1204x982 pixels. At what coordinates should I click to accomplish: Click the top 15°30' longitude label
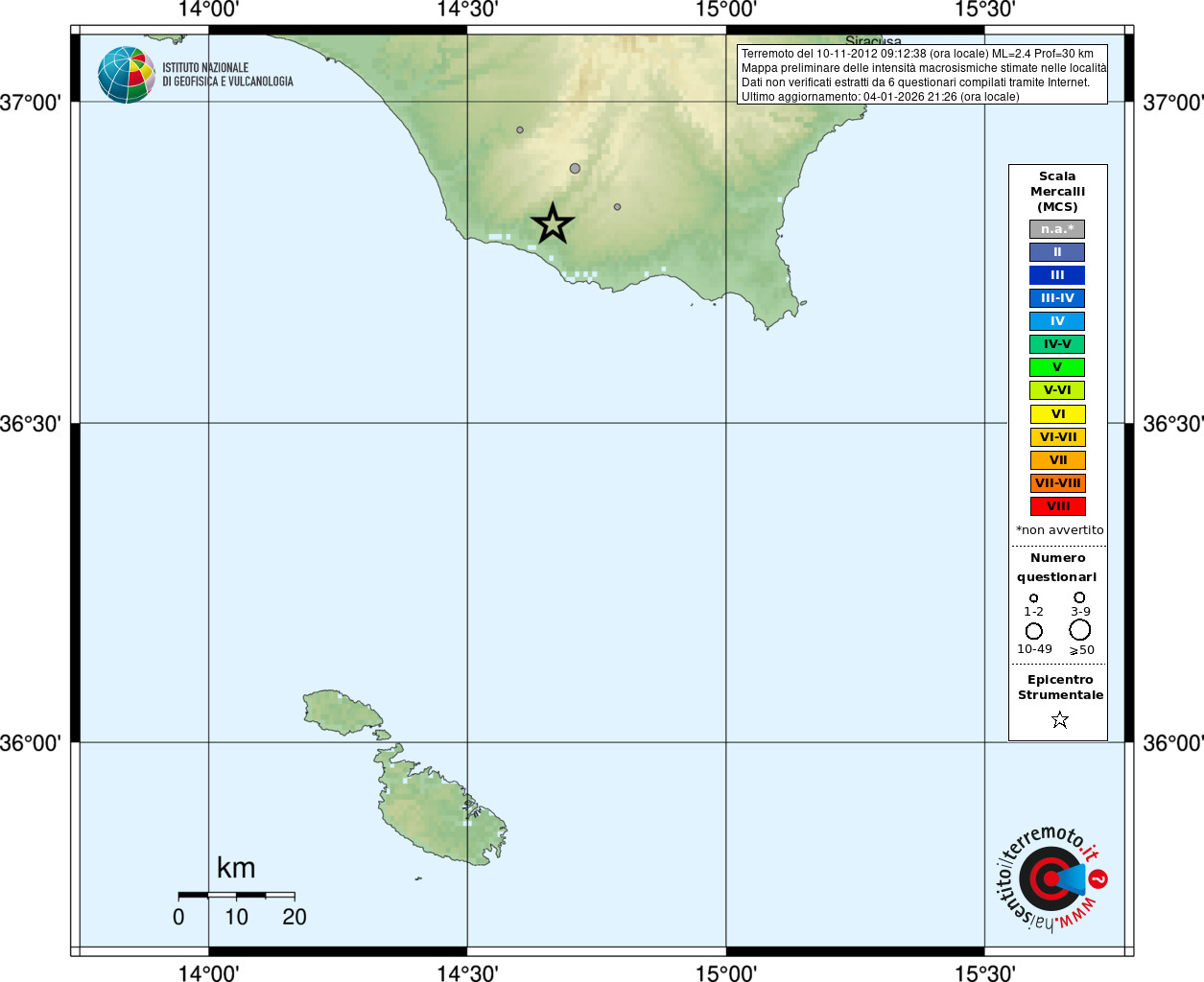click(985, 10)
